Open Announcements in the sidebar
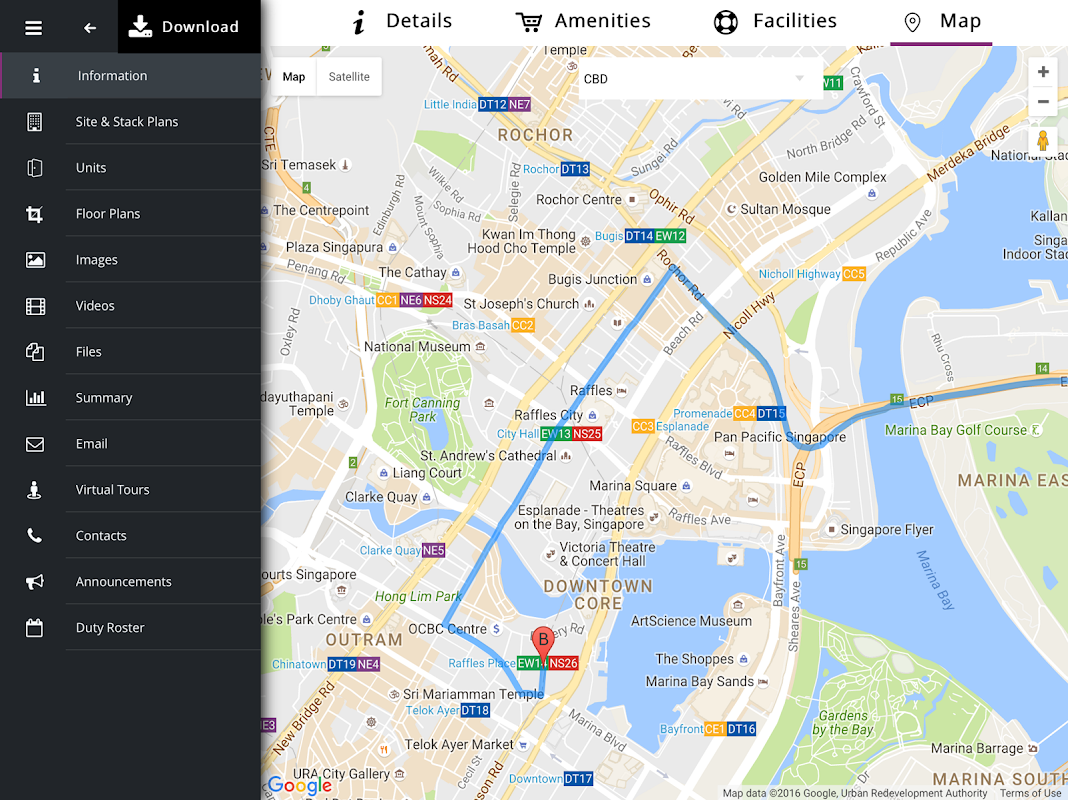The width and height of the screenshot is (1068, 800). point(131,581)
